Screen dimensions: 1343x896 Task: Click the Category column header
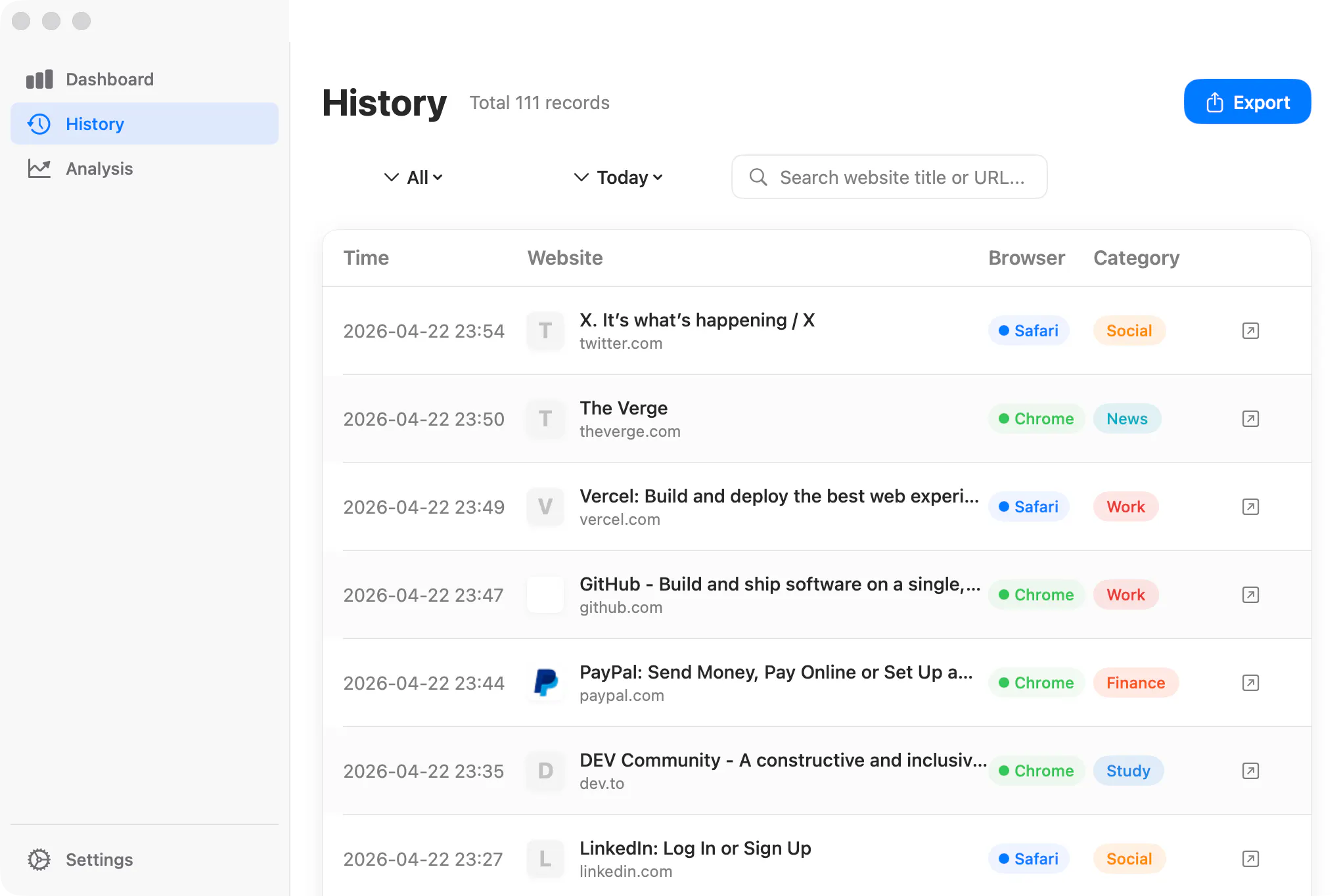click(1136, 258)
